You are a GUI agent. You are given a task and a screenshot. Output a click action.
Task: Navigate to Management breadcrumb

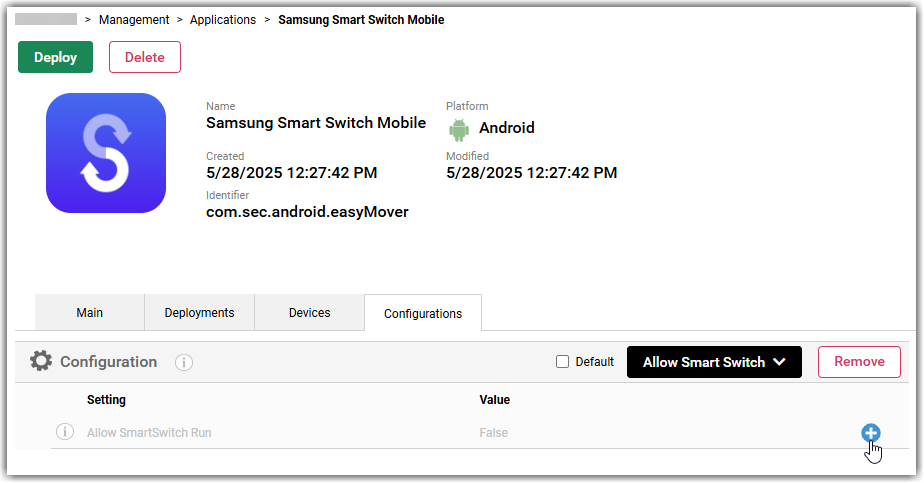click(x=134, y=19)
